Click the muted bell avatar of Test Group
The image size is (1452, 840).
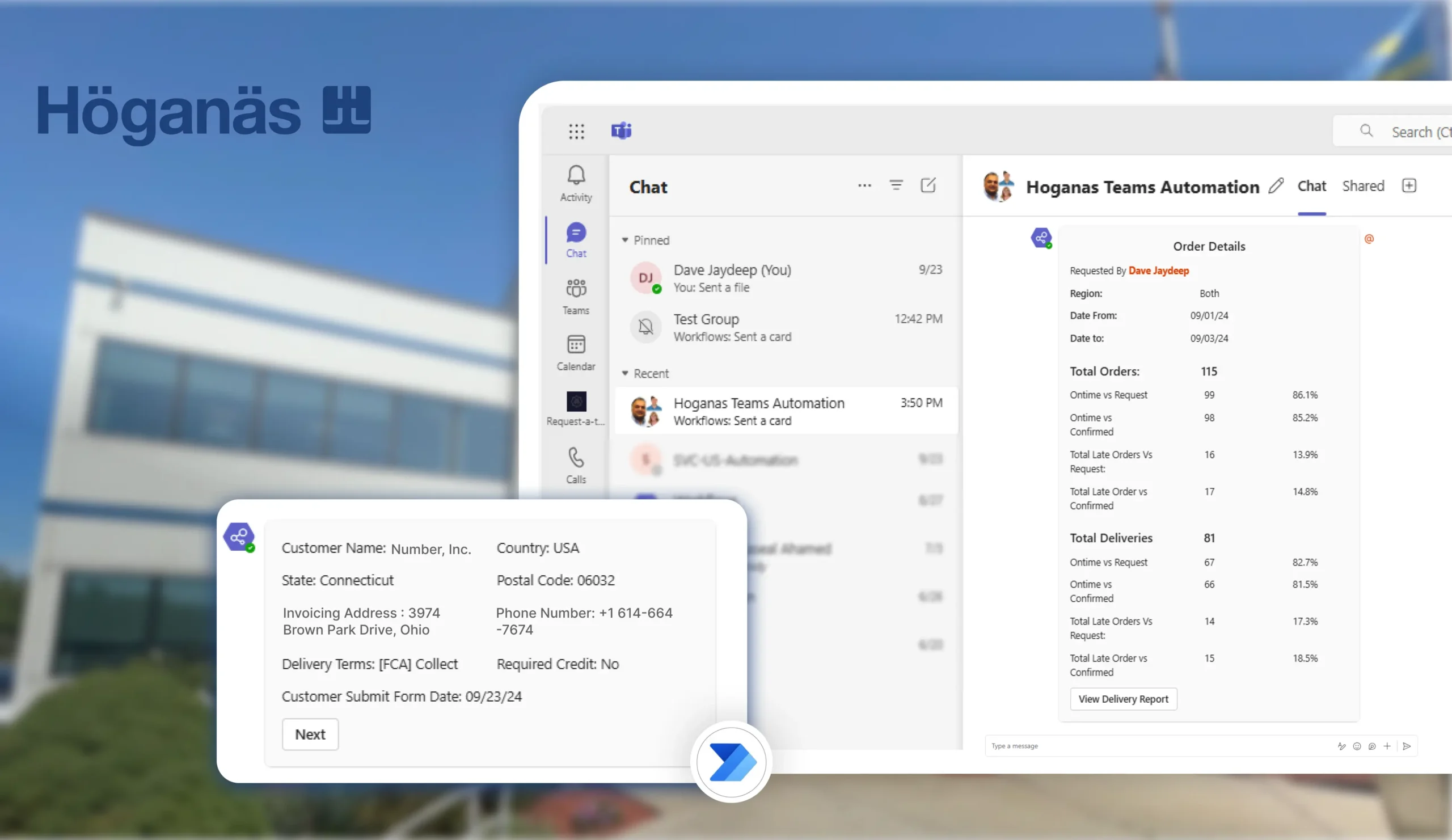pos(645,327)
